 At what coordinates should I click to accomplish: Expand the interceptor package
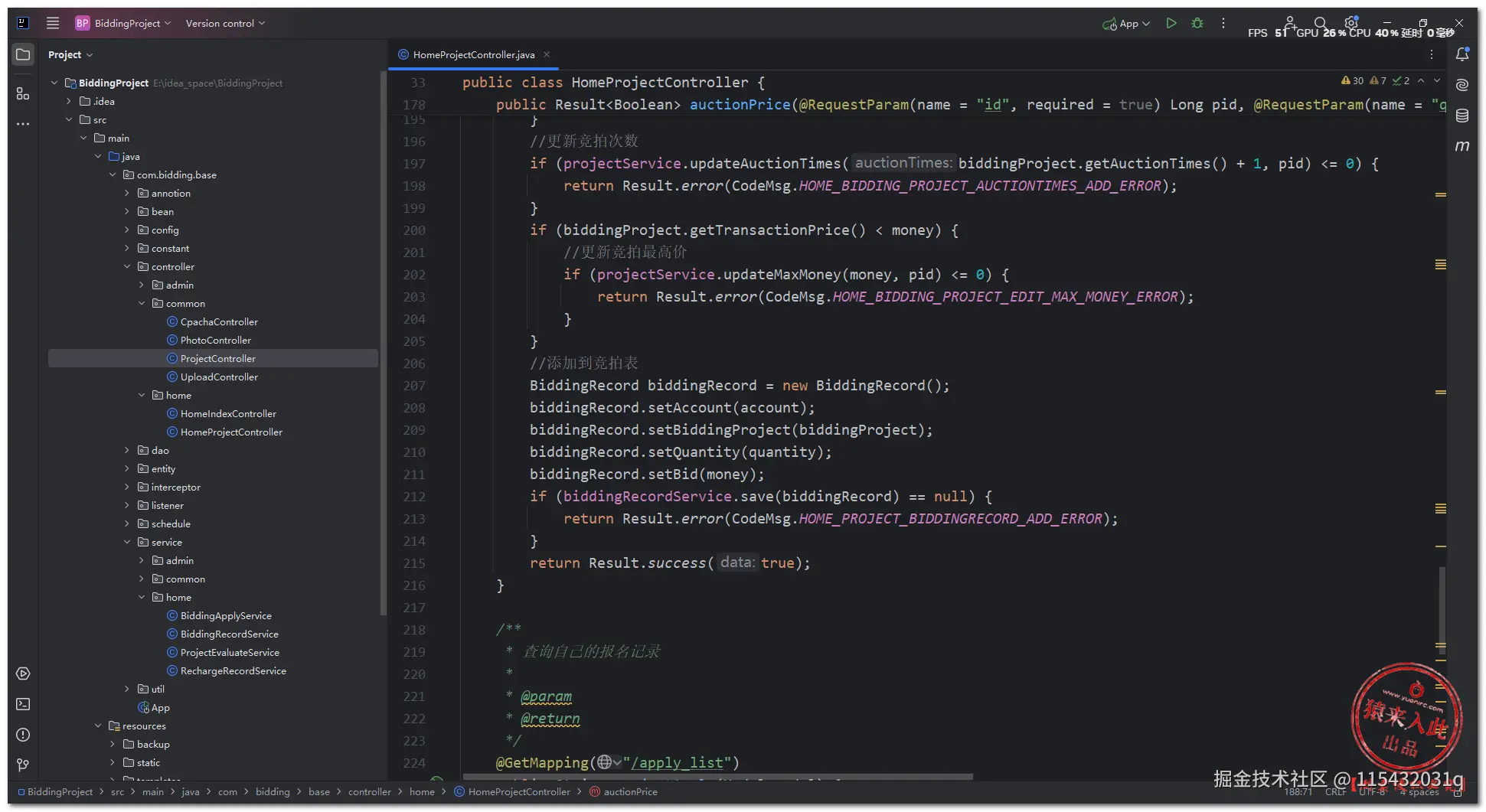127,487
